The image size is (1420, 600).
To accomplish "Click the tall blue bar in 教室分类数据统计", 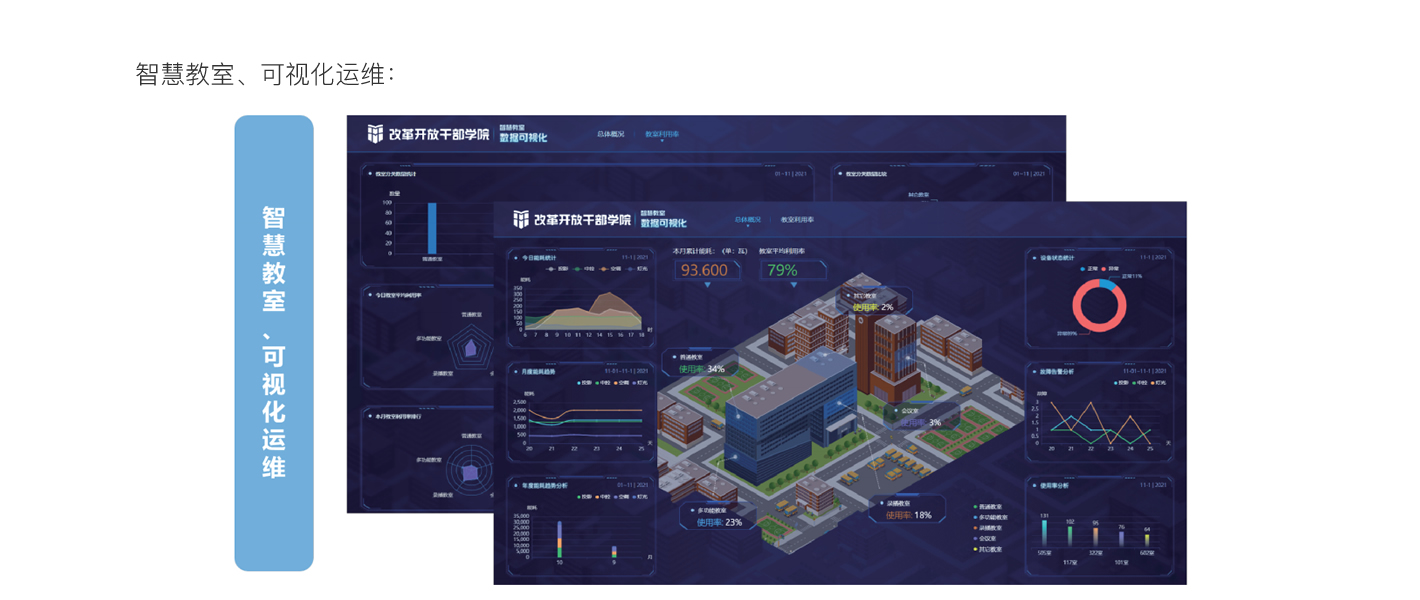I will 432,228.
